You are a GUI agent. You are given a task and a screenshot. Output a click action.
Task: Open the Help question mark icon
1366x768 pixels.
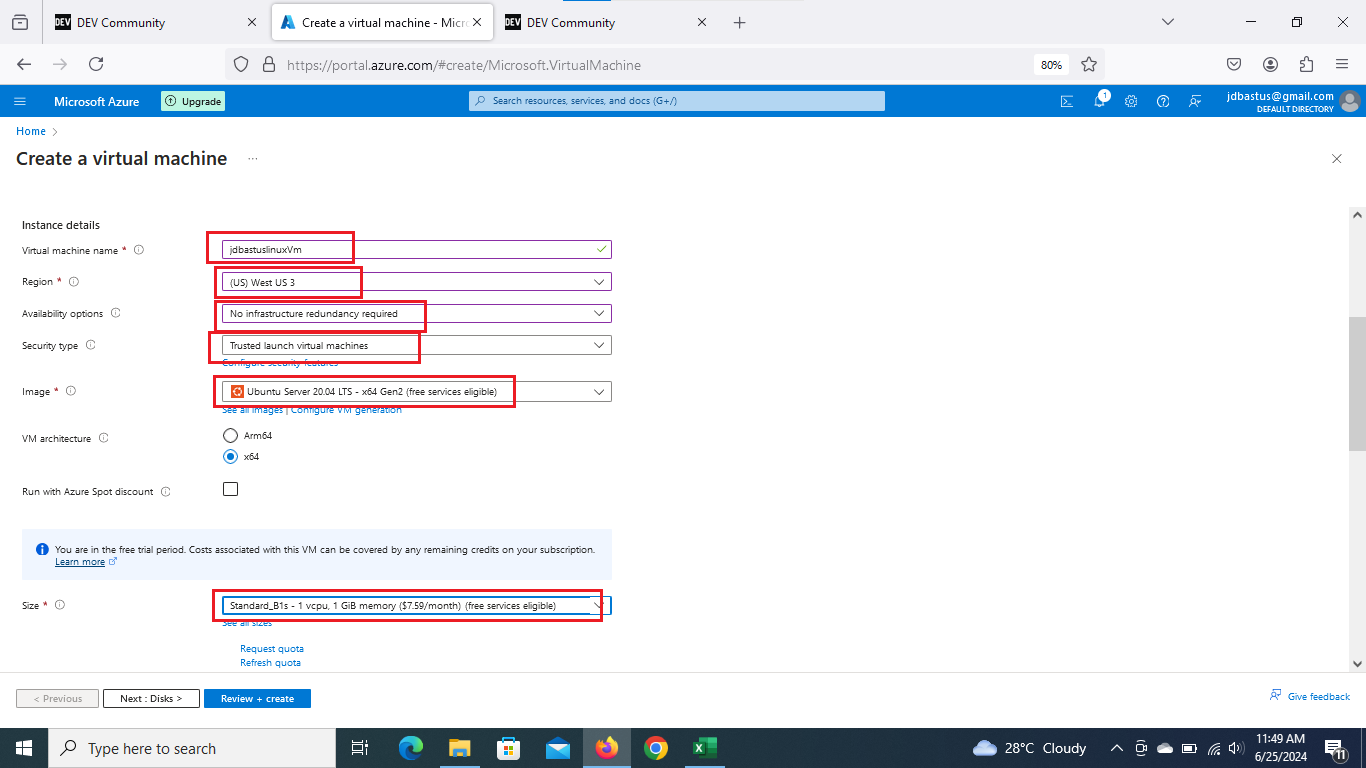click(1163, 101)
